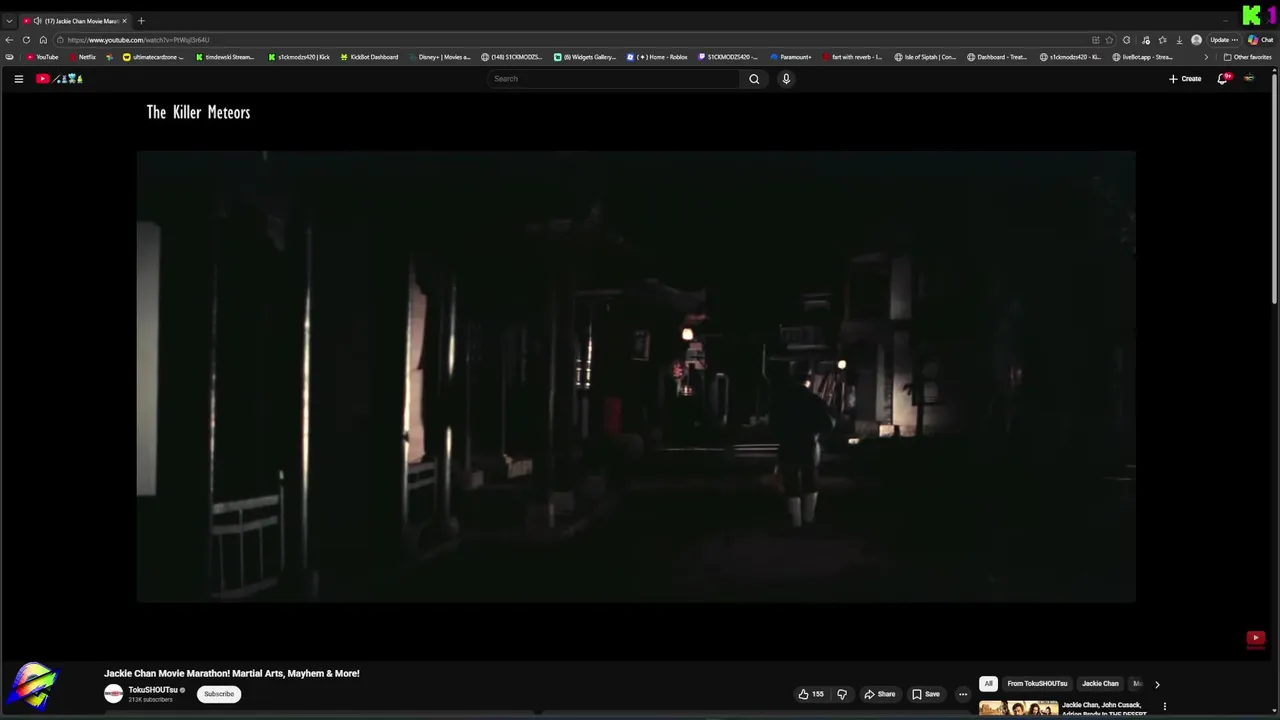Image resolution: width=1280 pixels, height=720 pixels.
Task: Select the From TokuSHOUTsu filter chip
Action: (1037, 684)
